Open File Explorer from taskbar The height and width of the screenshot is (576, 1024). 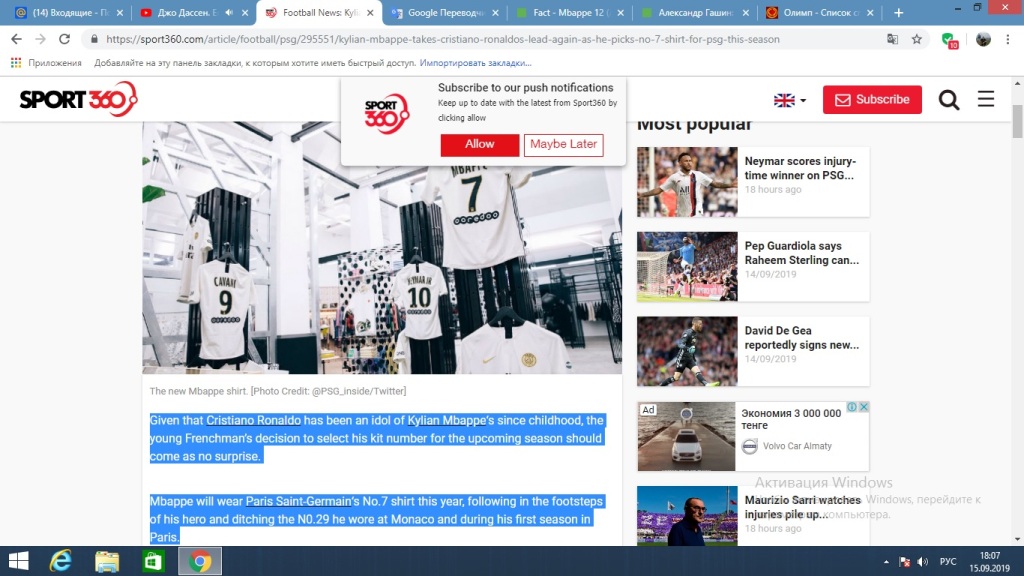coord(107,561)
